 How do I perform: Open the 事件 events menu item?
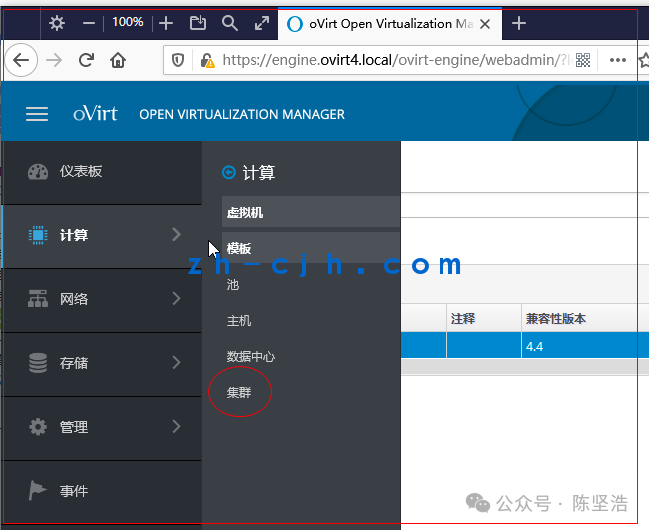102,491
